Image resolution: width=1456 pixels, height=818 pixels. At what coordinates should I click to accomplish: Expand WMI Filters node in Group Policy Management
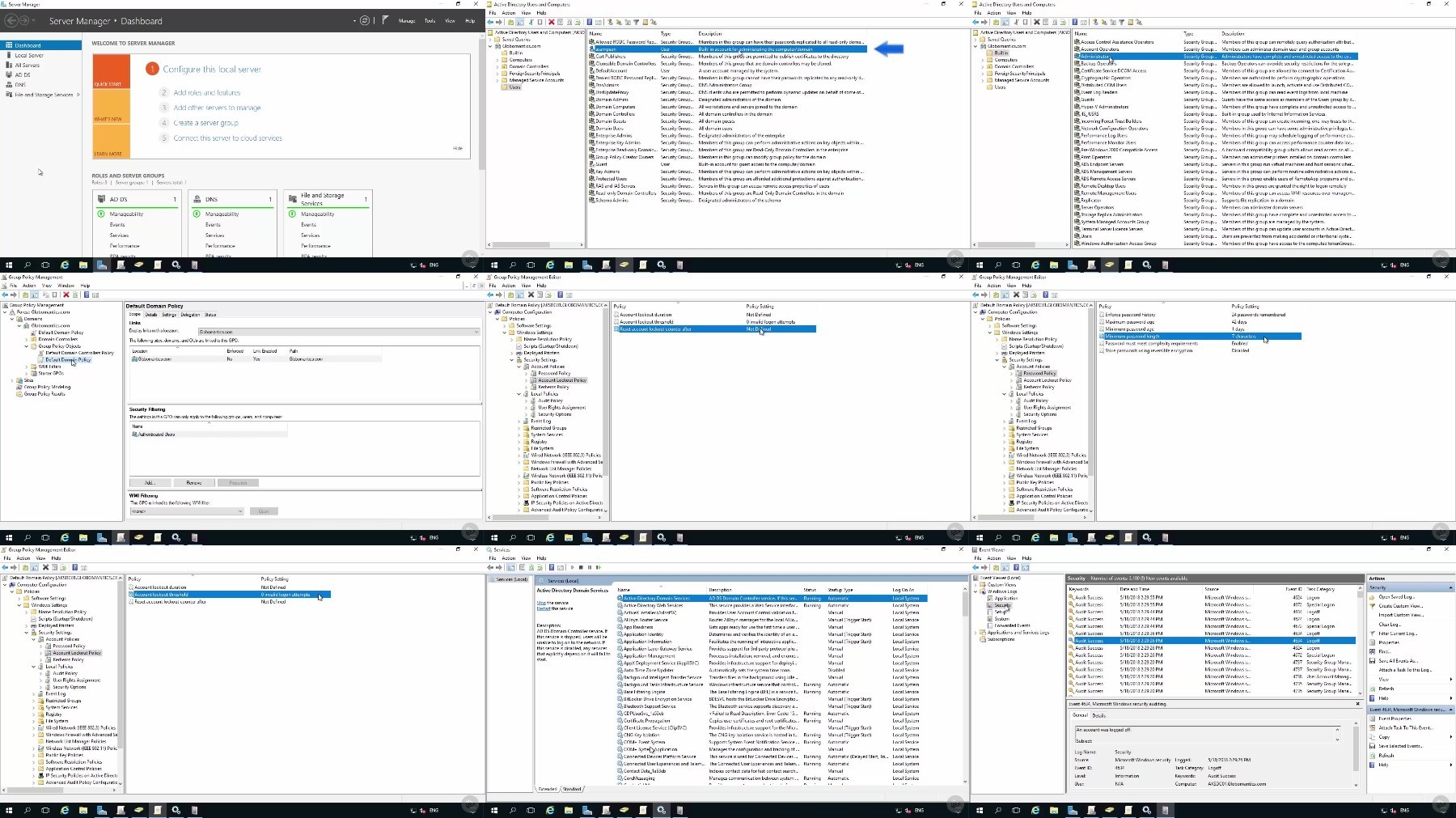(27, 367)
